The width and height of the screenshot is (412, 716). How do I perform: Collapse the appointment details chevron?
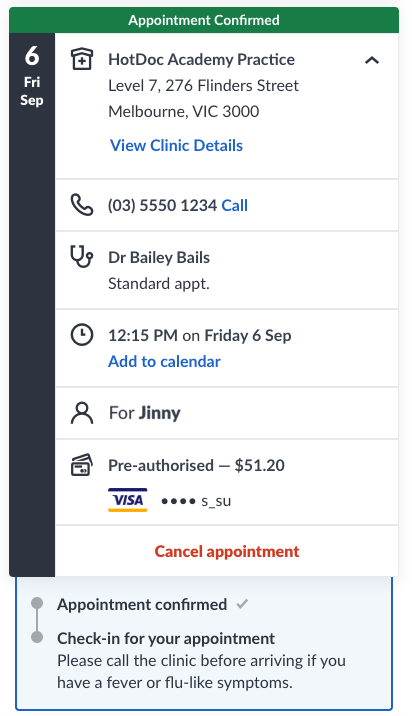(x=372, y=60)
